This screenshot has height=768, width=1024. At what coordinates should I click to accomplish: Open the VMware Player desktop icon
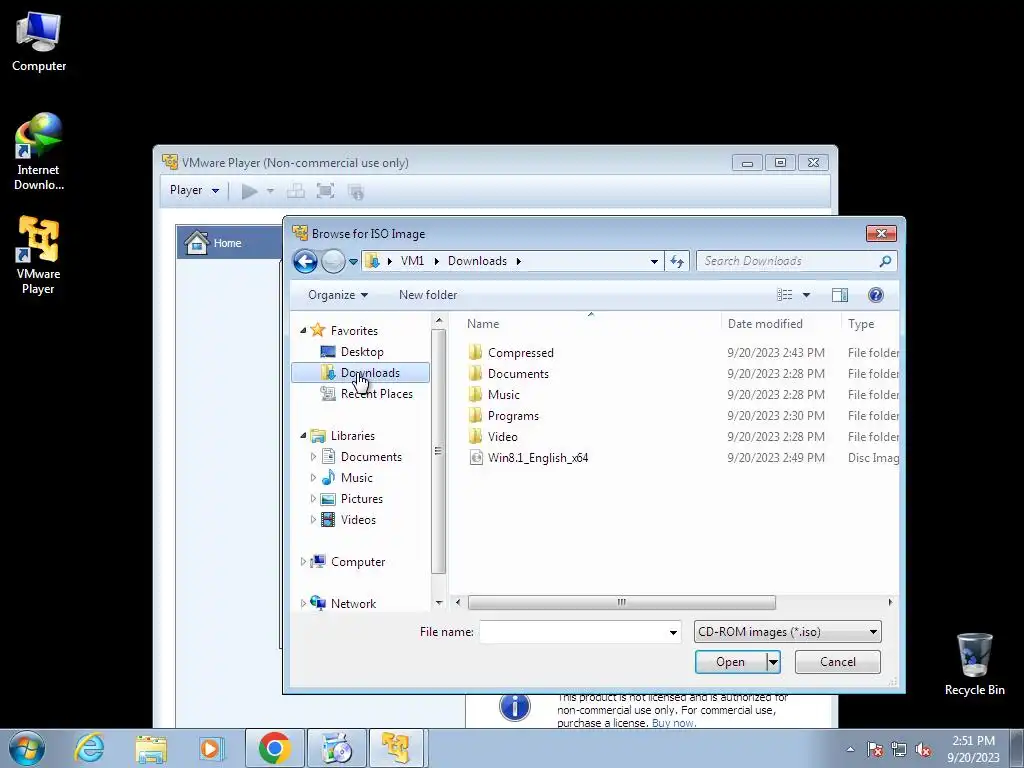click(x=39, y=256)
